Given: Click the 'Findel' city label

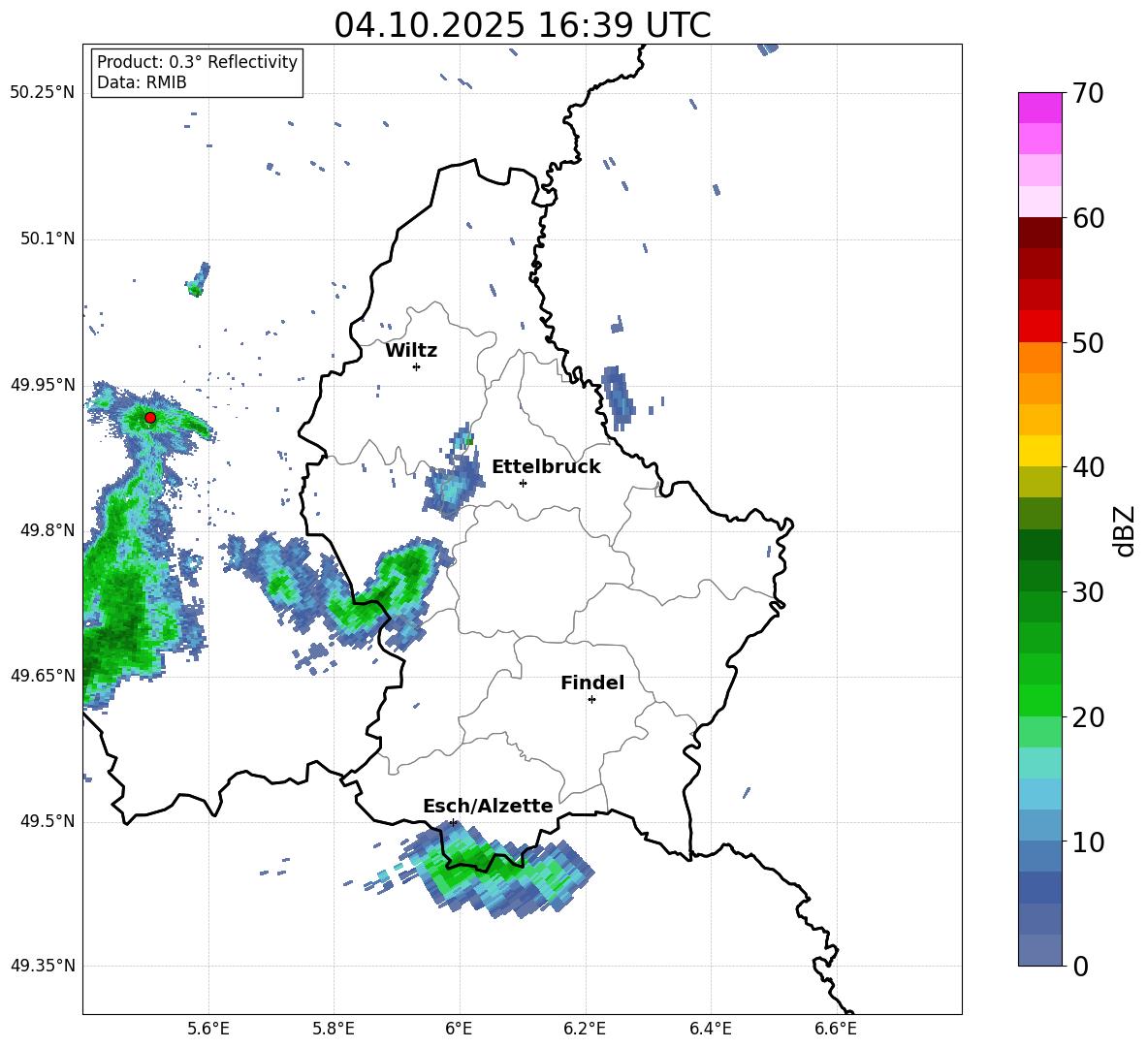Looking at the screenshot, I should [x=592, y=683].
